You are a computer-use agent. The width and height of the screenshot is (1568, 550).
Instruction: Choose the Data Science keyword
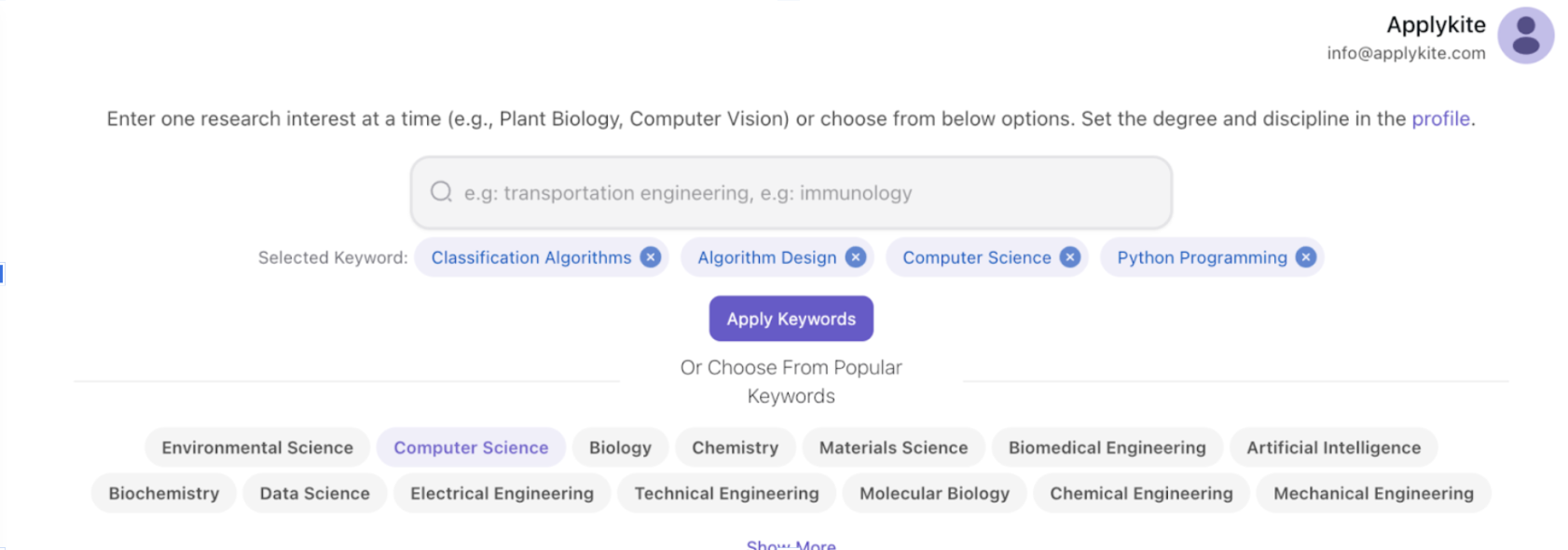pyautogui.click(x=314, y=493)
